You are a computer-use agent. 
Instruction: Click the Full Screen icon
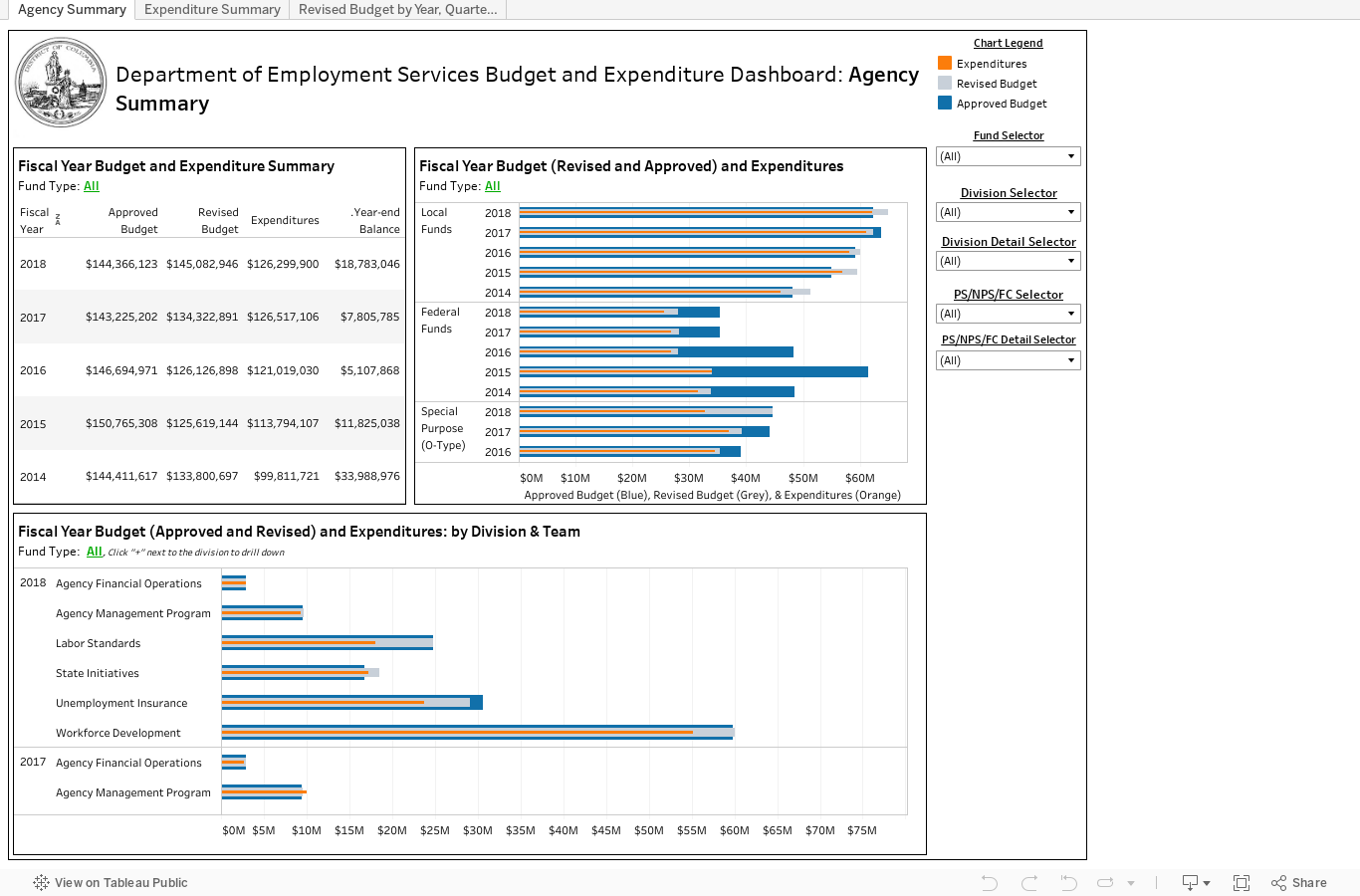point(1242,882)
